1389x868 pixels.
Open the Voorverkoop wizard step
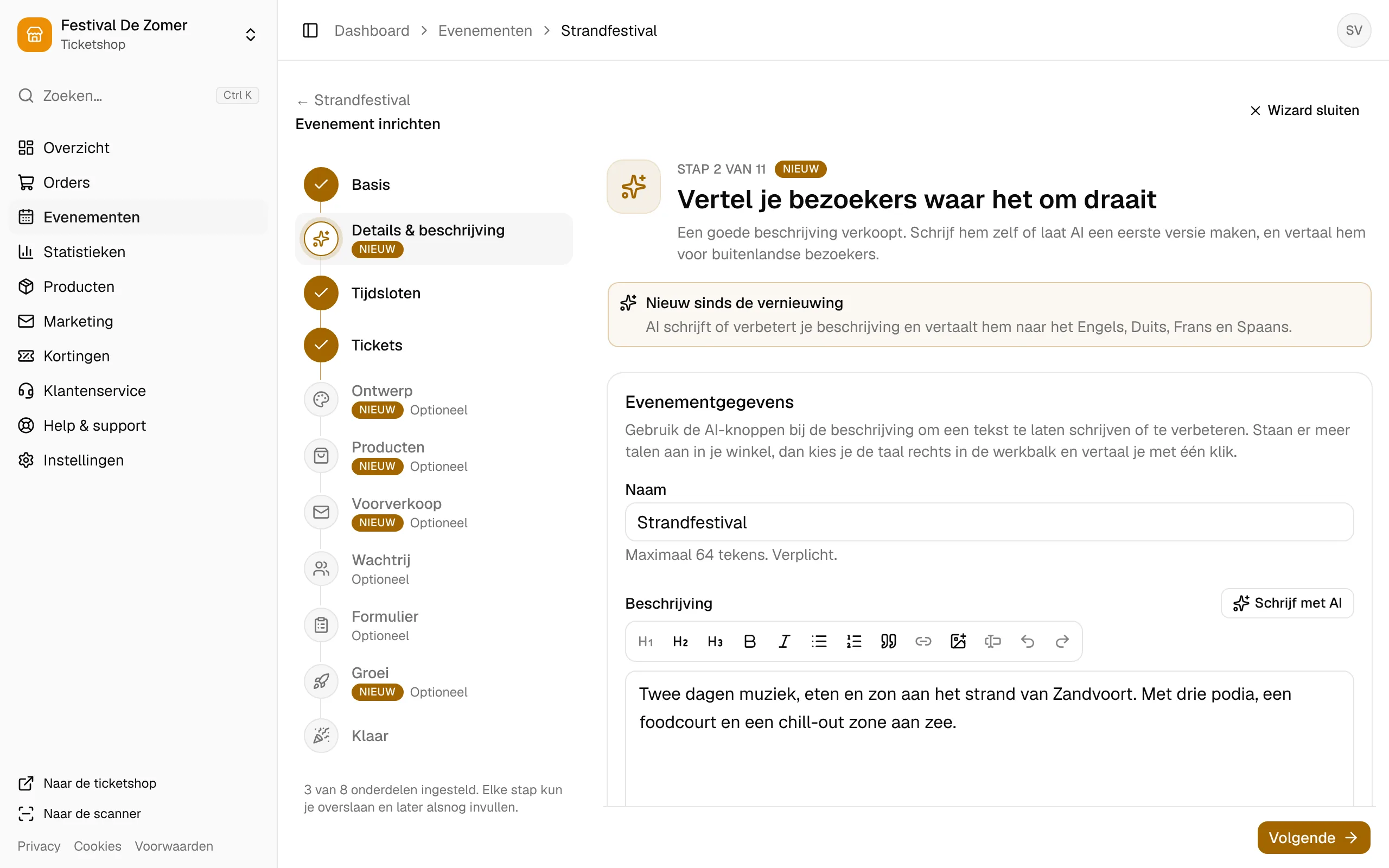[x=434, y=512]
